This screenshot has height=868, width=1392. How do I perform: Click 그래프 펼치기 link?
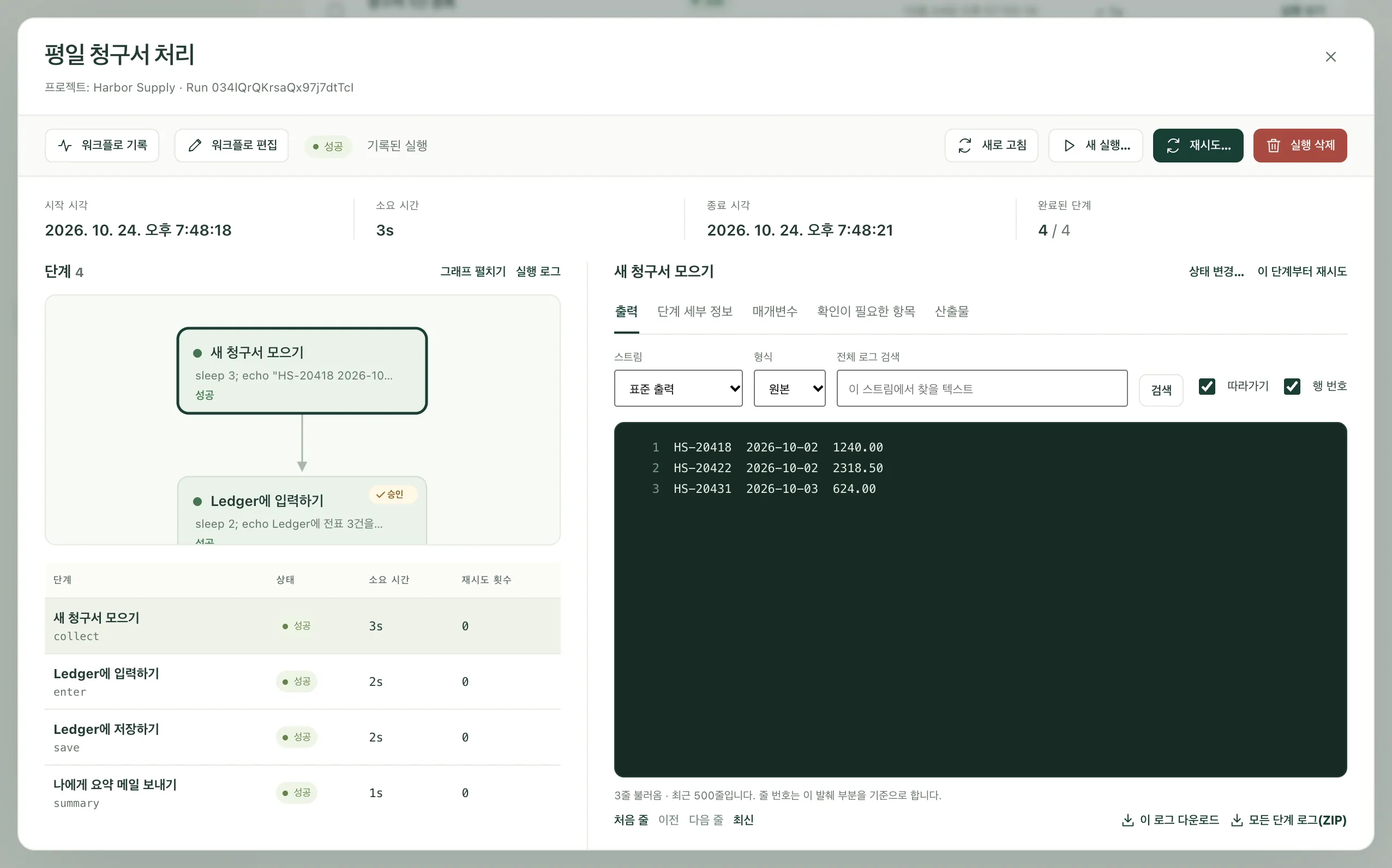[x=472, y=271]
